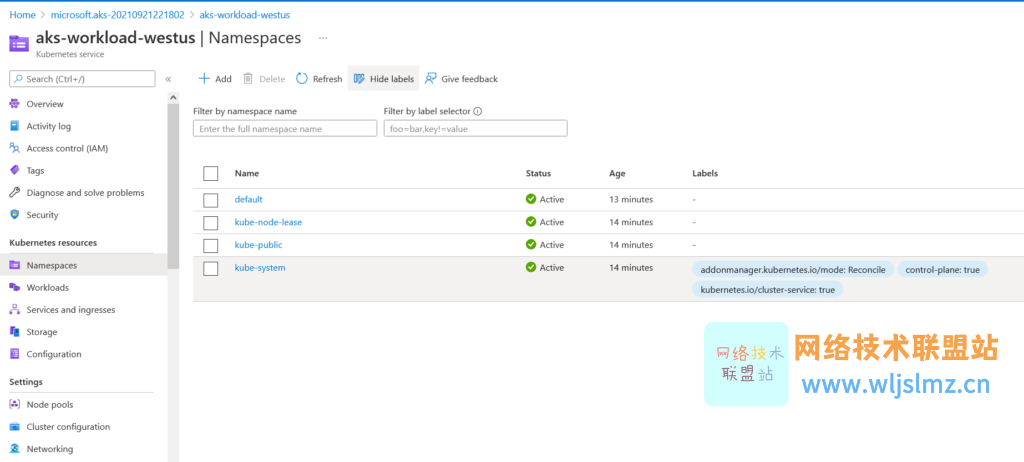This screenshot has width=1024, height=462.
Task: Click the Hide labels tag icon
Action: (359, 78)
